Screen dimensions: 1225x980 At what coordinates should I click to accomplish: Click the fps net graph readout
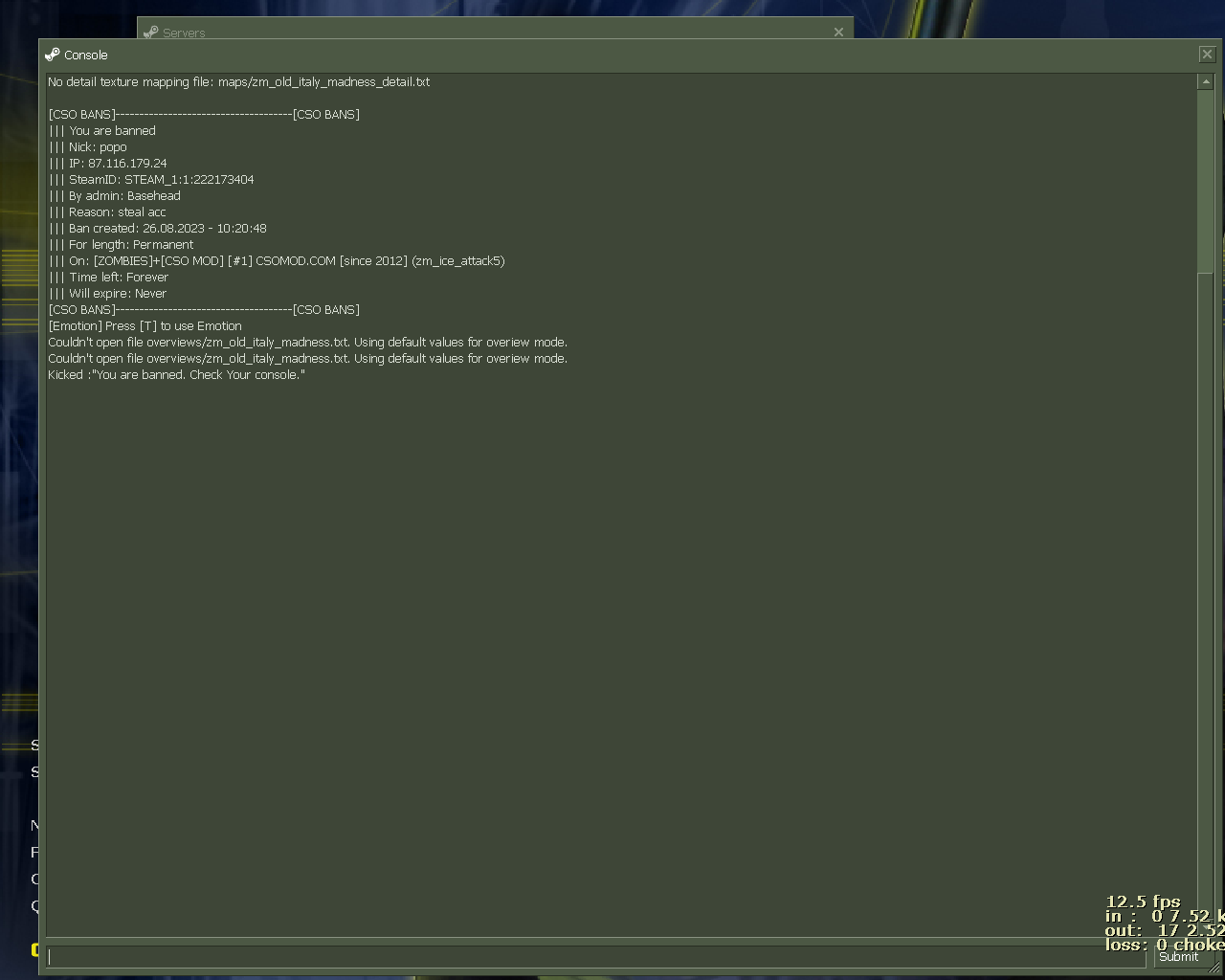click(x=1143, y=902)
